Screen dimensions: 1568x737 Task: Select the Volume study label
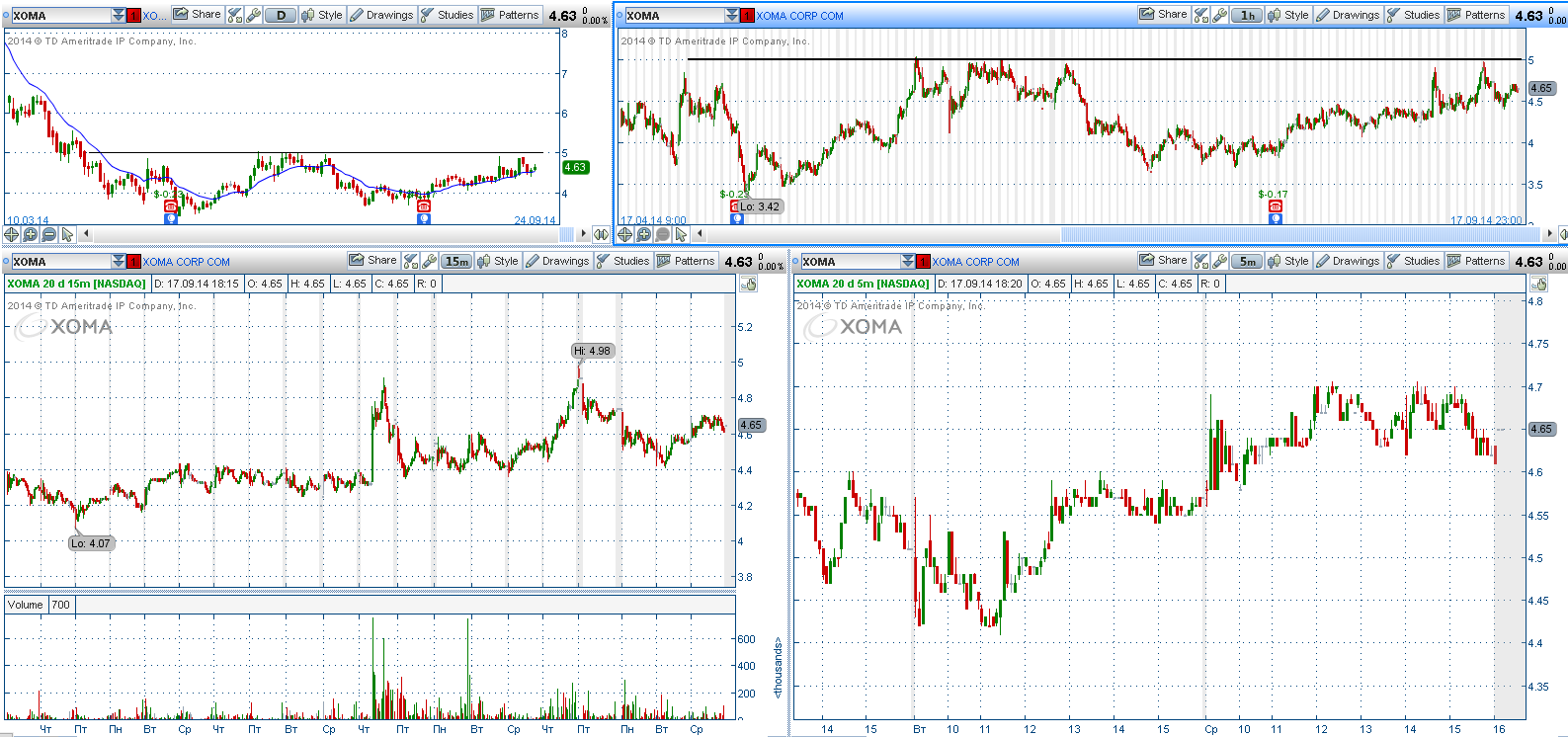click(x=26, y=605)
